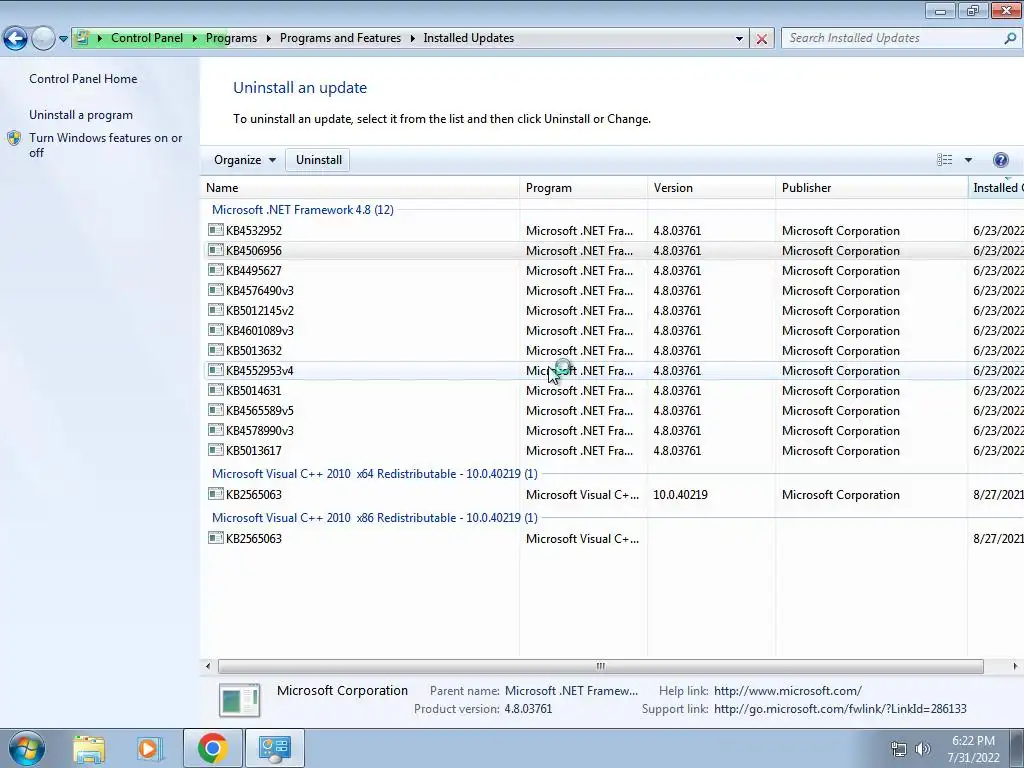Click the search magnifier icon
This screenshot has height=768, width=1024.
(x=1010, y=38)
